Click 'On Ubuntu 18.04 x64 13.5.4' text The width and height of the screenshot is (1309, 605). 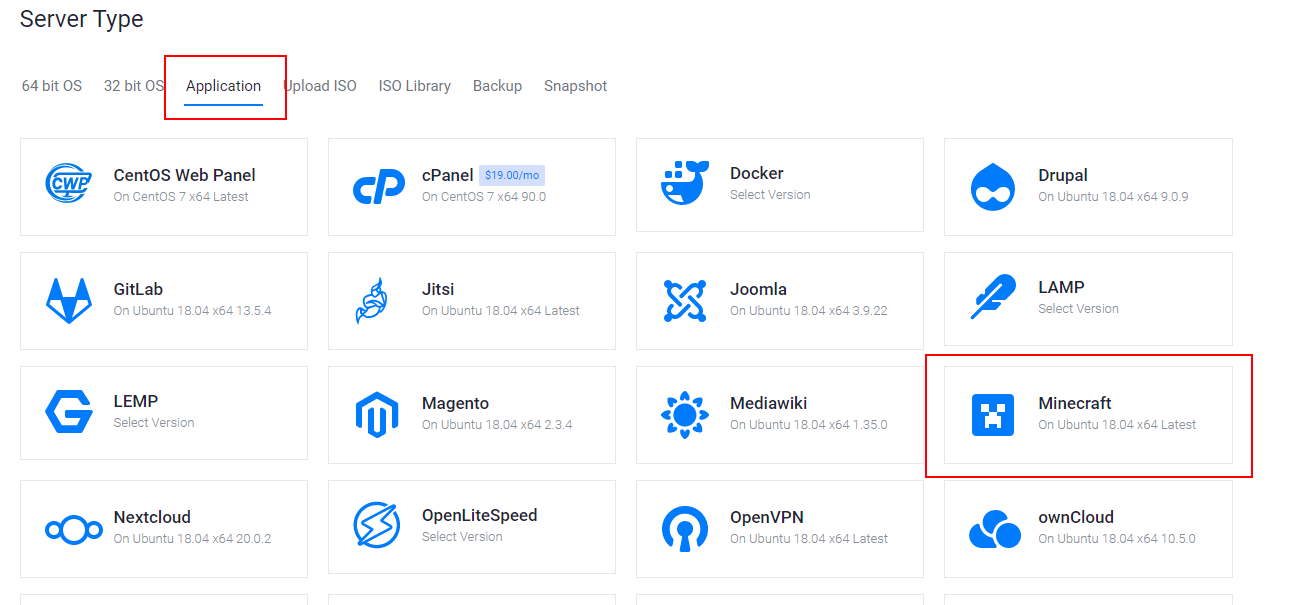click(x=193, y=310)
